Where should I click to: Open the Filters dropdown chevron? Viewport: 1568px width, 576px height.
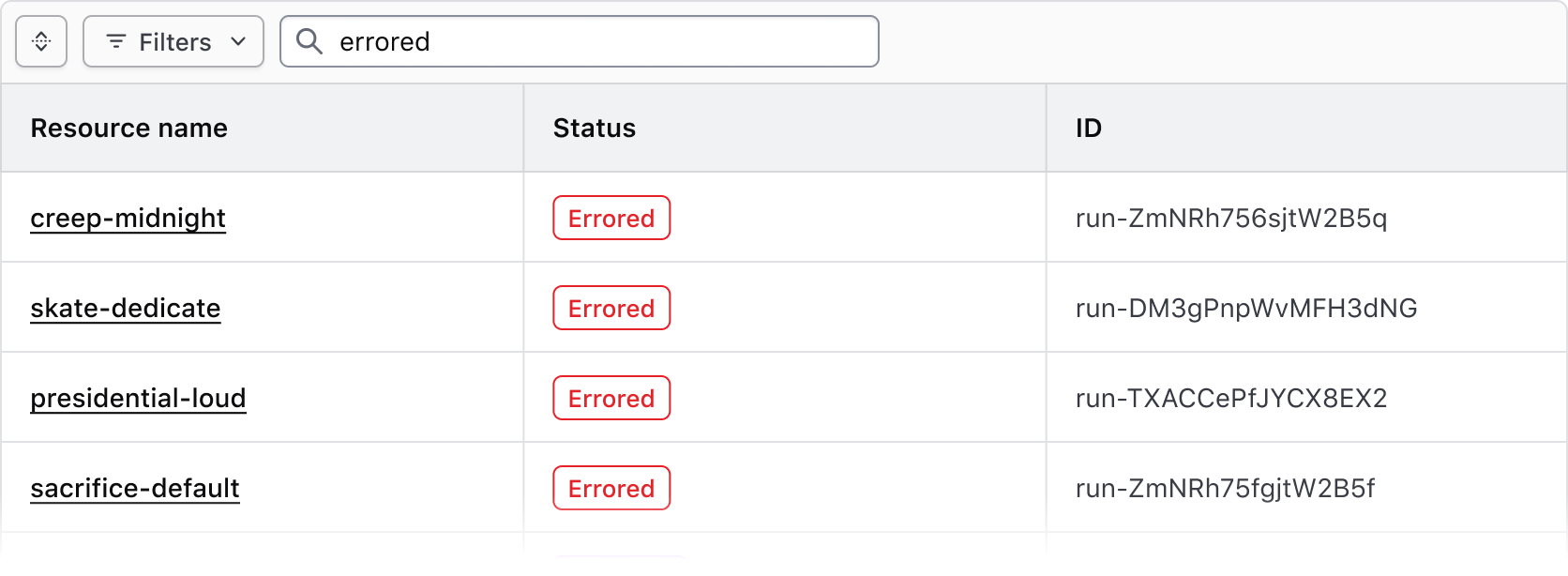tap(240, 41)
